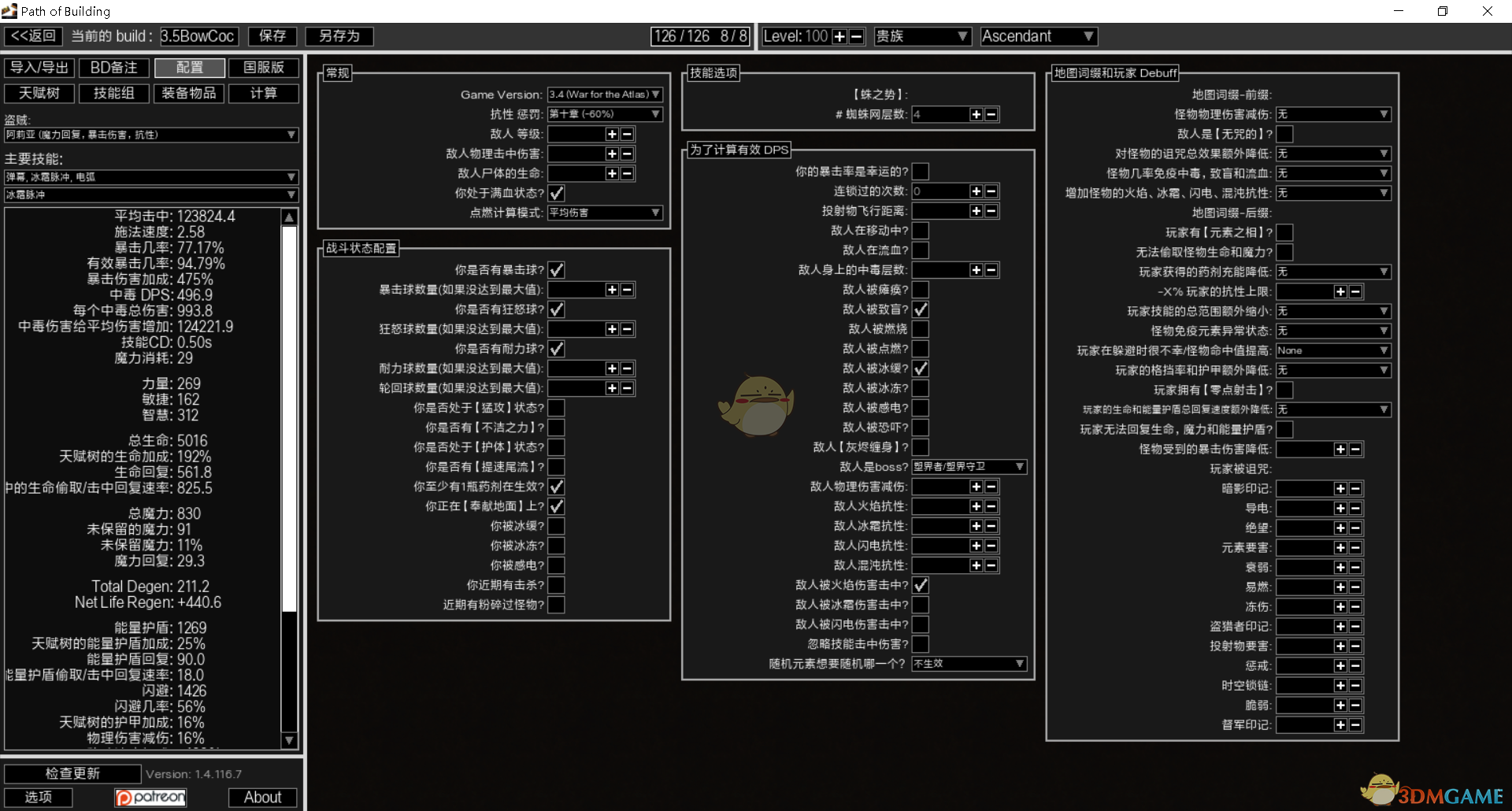Toggle 你处于满血状态 checkbox

point(556,193)
